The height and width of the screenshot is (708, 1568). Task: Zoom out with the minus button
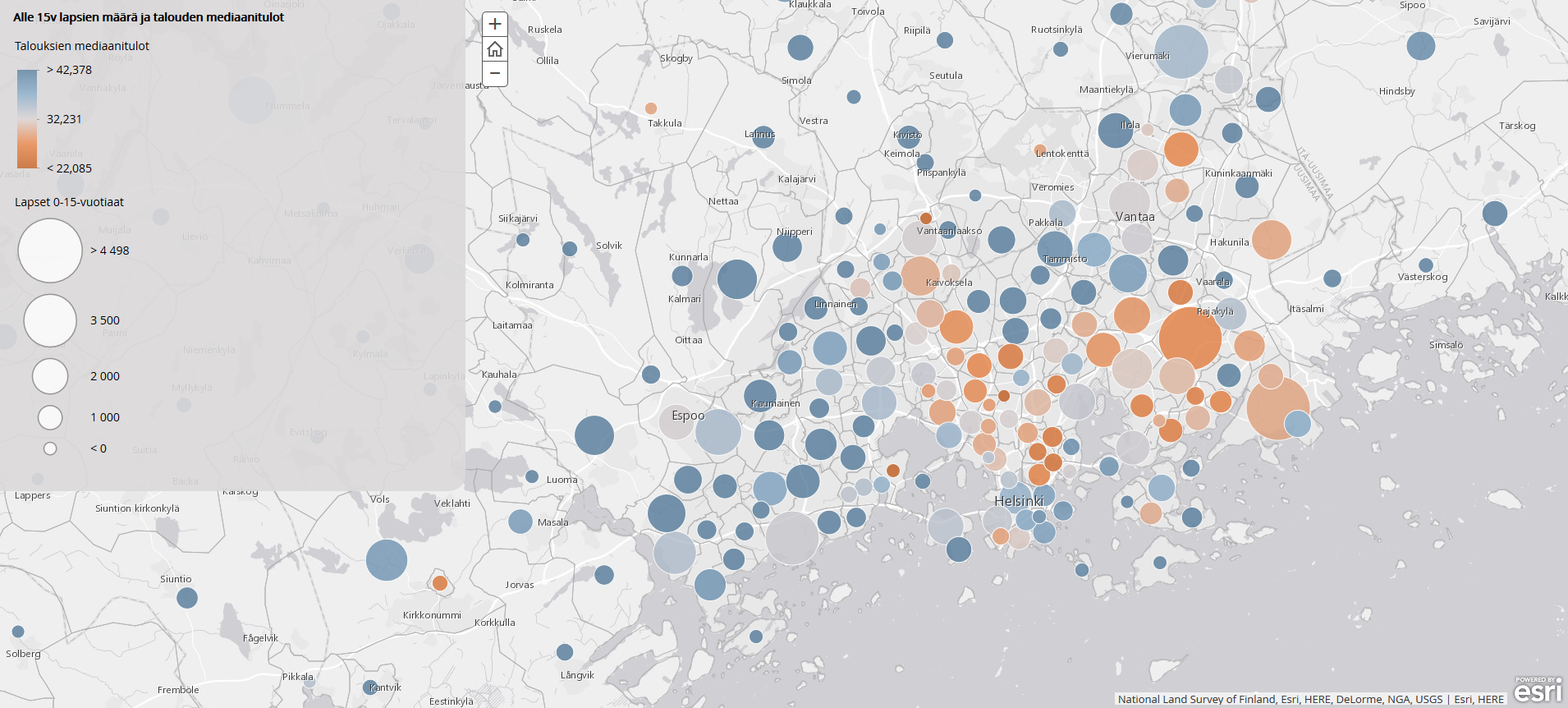495,73
